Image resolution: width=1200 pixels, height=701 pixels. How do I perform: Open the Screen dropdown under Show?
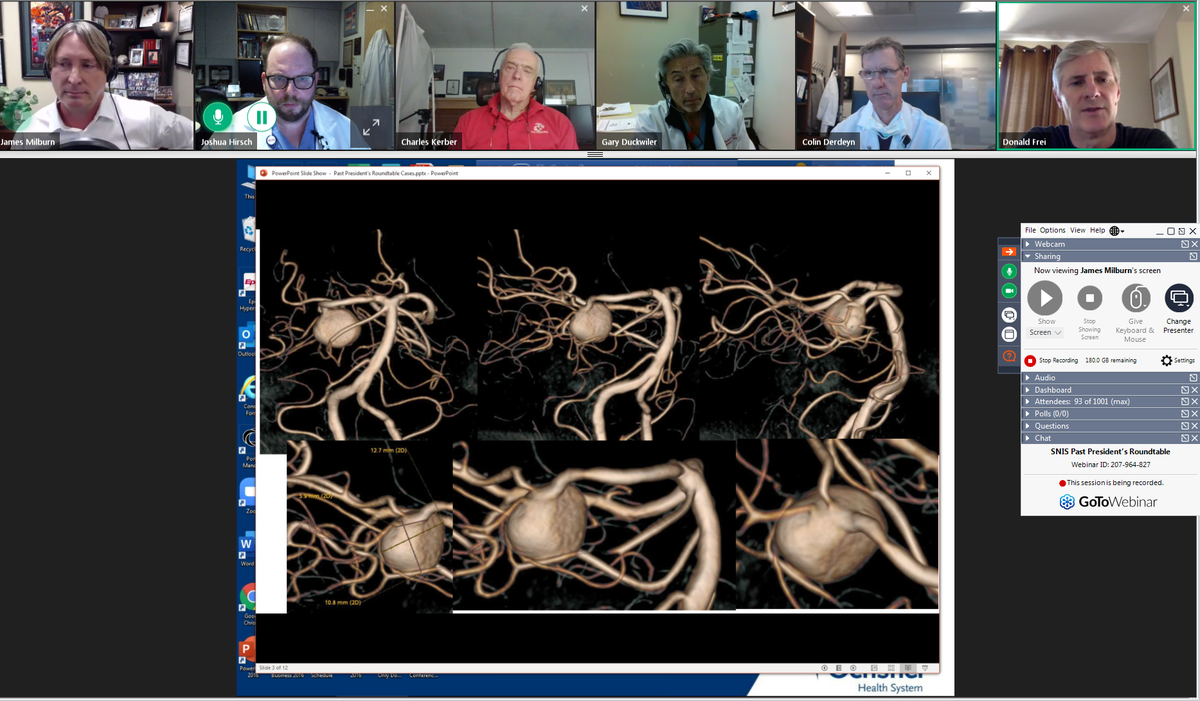pos(1045,332)
